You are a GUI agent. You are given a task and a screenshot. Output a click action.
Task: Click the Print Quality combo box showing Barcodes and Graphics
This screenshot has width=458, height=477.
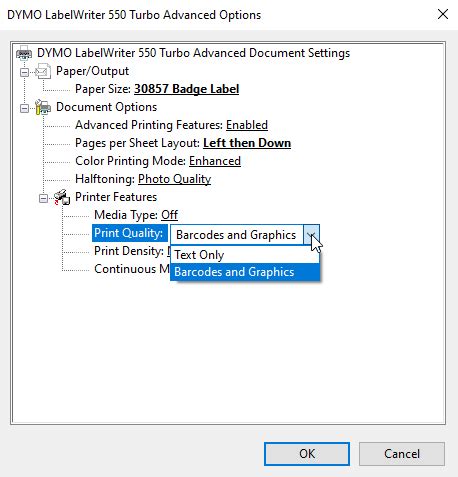(245, 235)
